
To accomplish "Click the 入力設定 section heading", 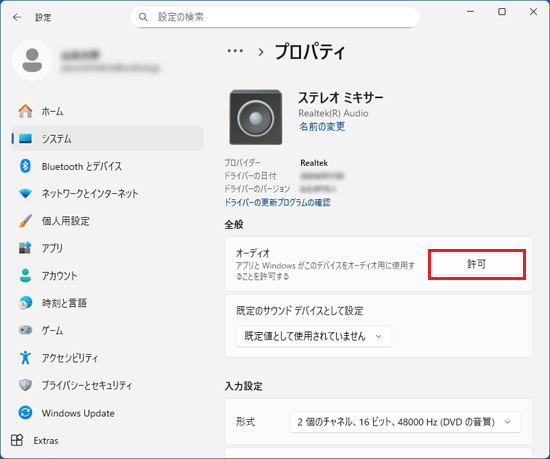I will [x=243, y=386].
